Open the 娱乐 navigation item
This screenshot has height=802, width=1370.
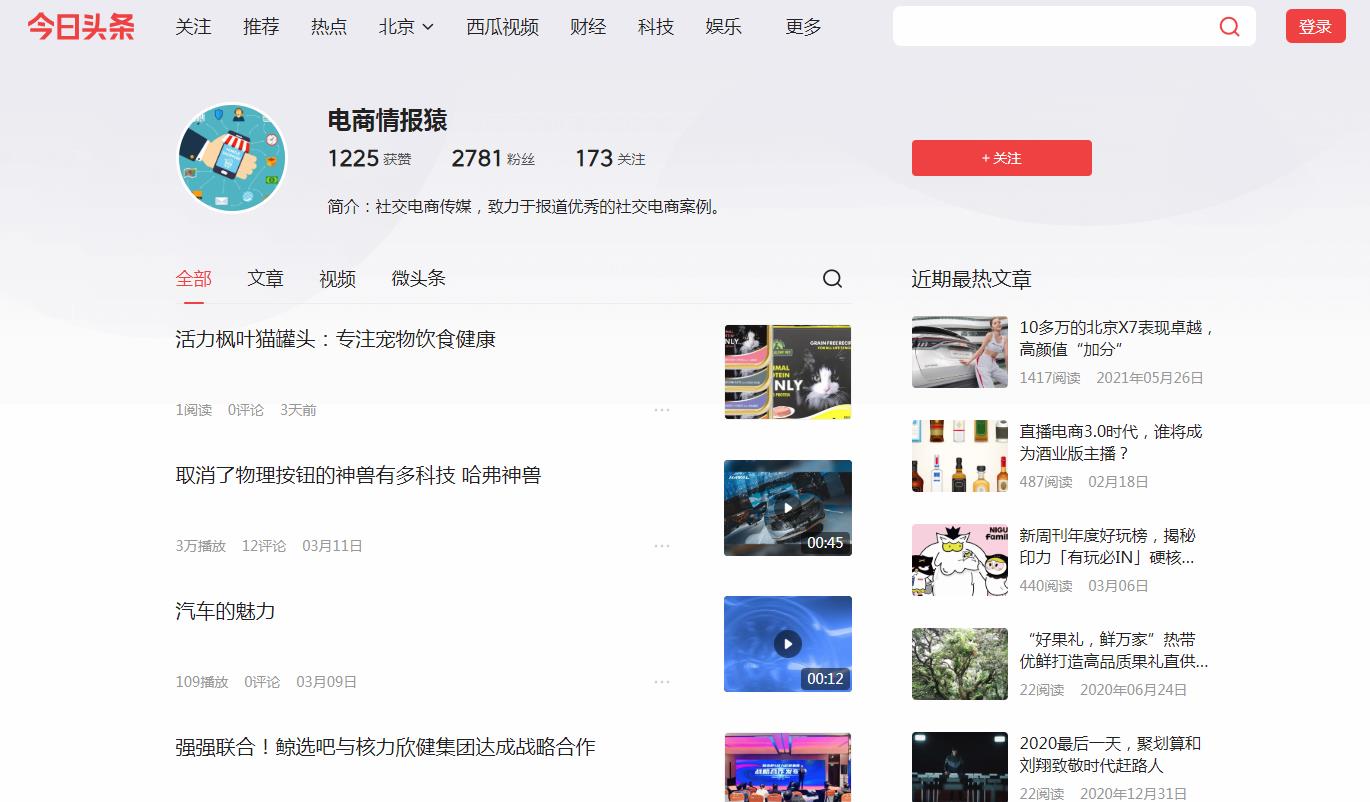point(723,27)
